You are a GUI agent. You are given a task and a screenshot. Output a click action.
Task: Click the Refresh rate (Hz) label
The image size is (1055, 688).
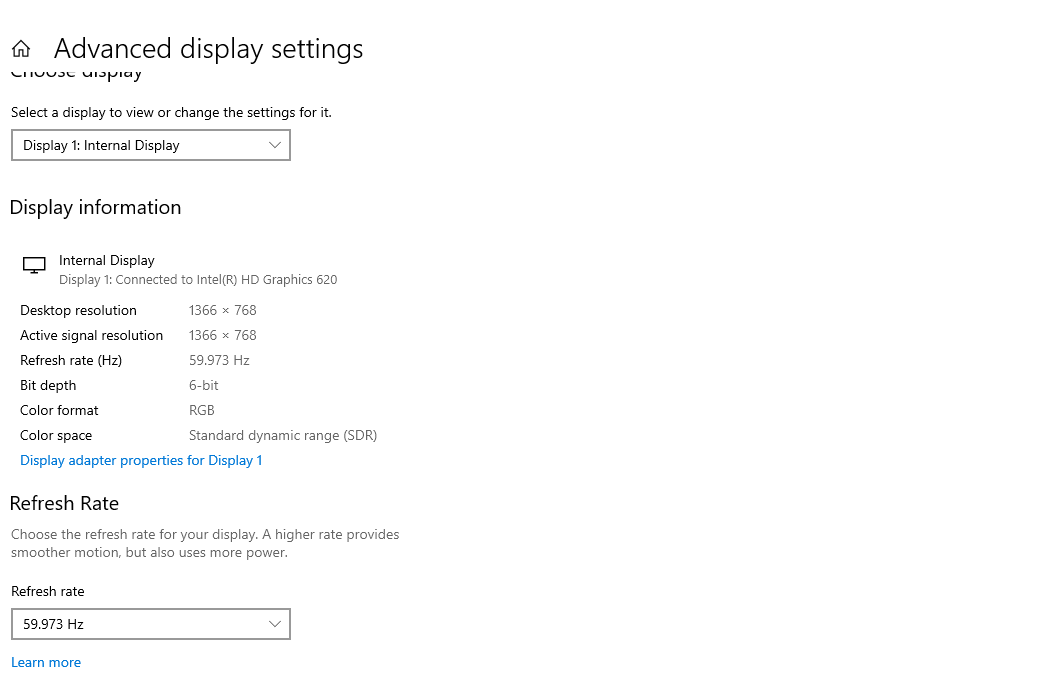tap(71, 360)
